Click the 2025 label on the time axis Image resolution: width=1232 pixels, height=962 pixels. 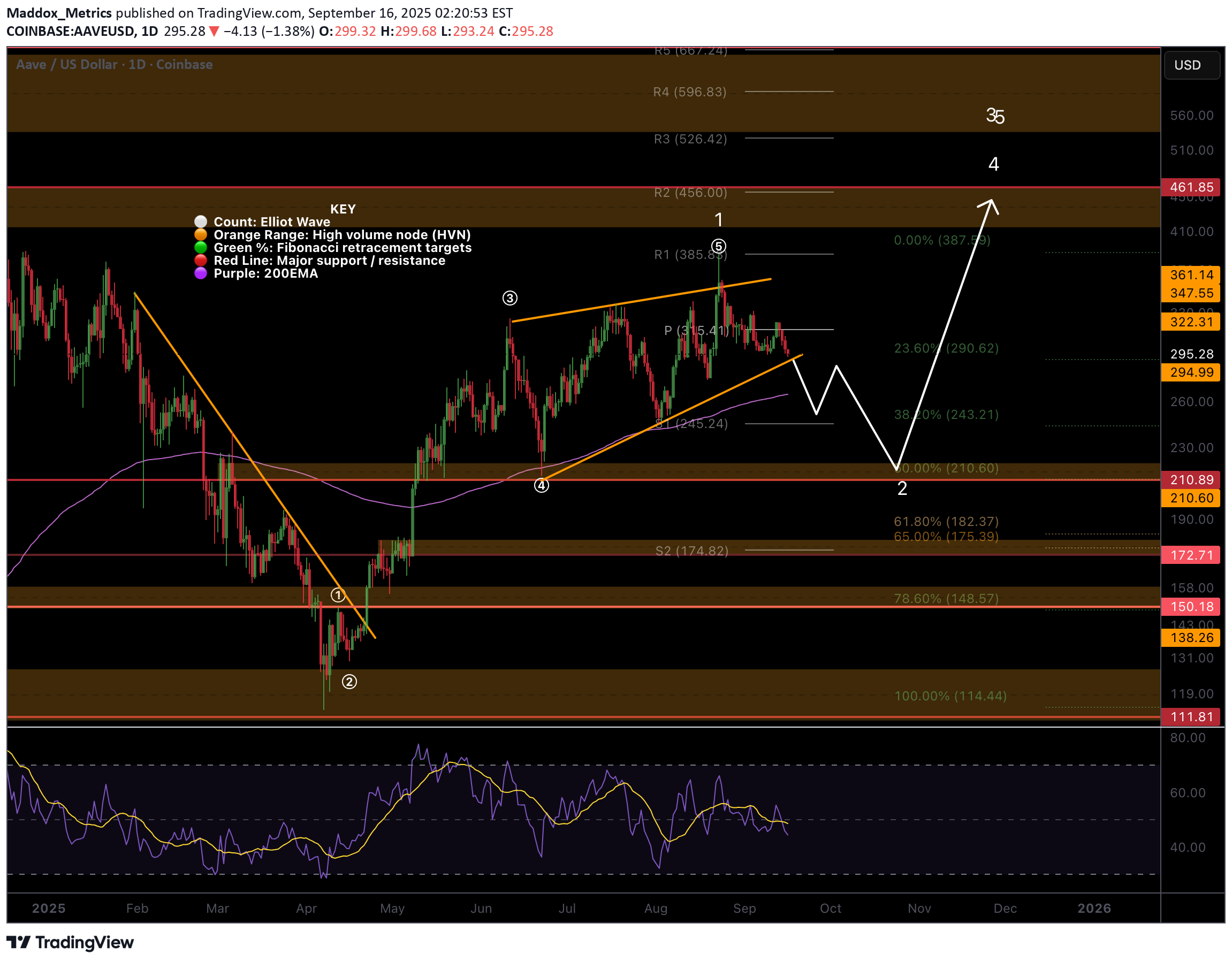[x=49, y=908]
